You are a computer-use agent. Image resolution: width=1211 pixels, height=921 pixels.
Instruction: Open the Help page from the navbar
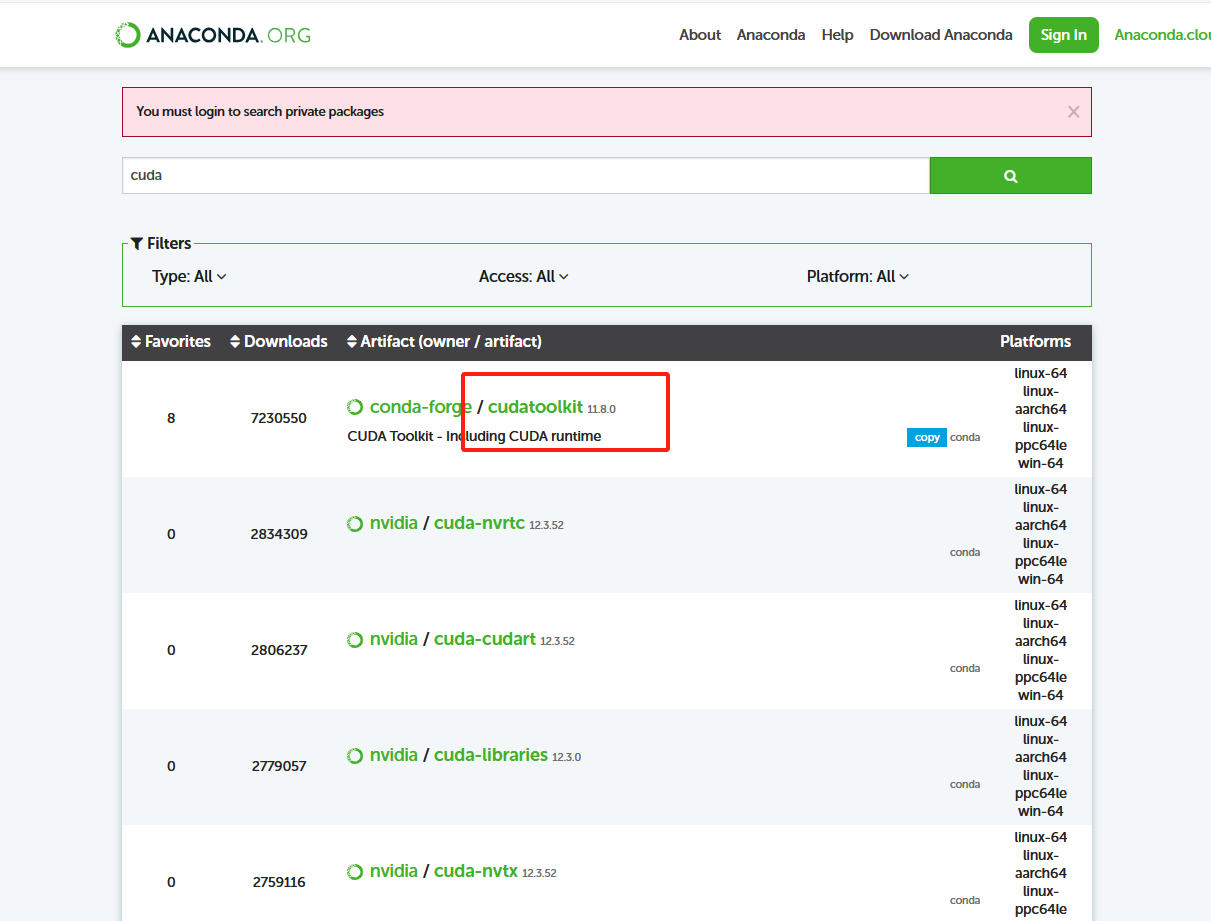click(838, 35)
